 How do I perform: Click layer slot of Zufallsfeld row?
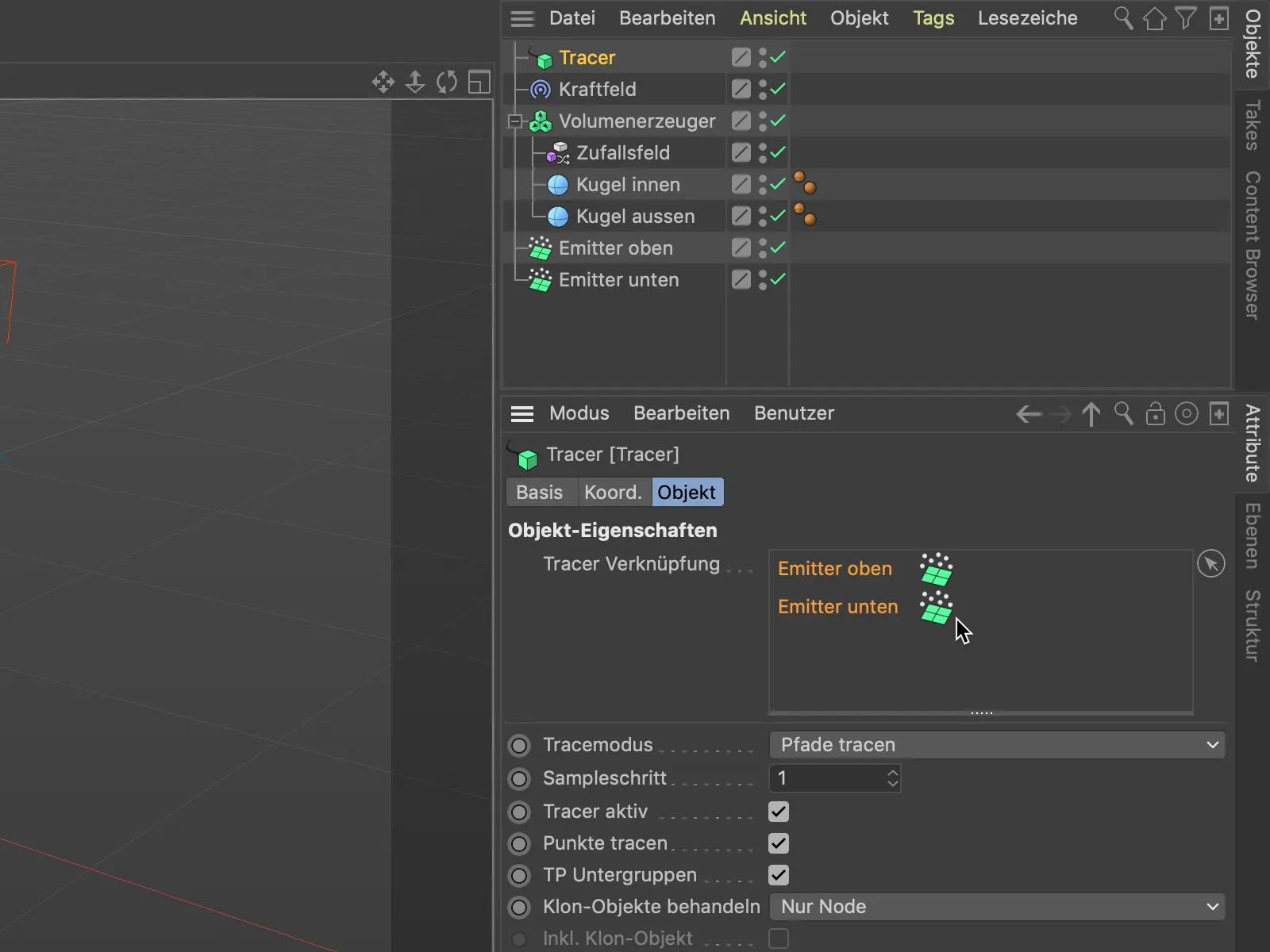pyautogui.click(x=741, y=152)
